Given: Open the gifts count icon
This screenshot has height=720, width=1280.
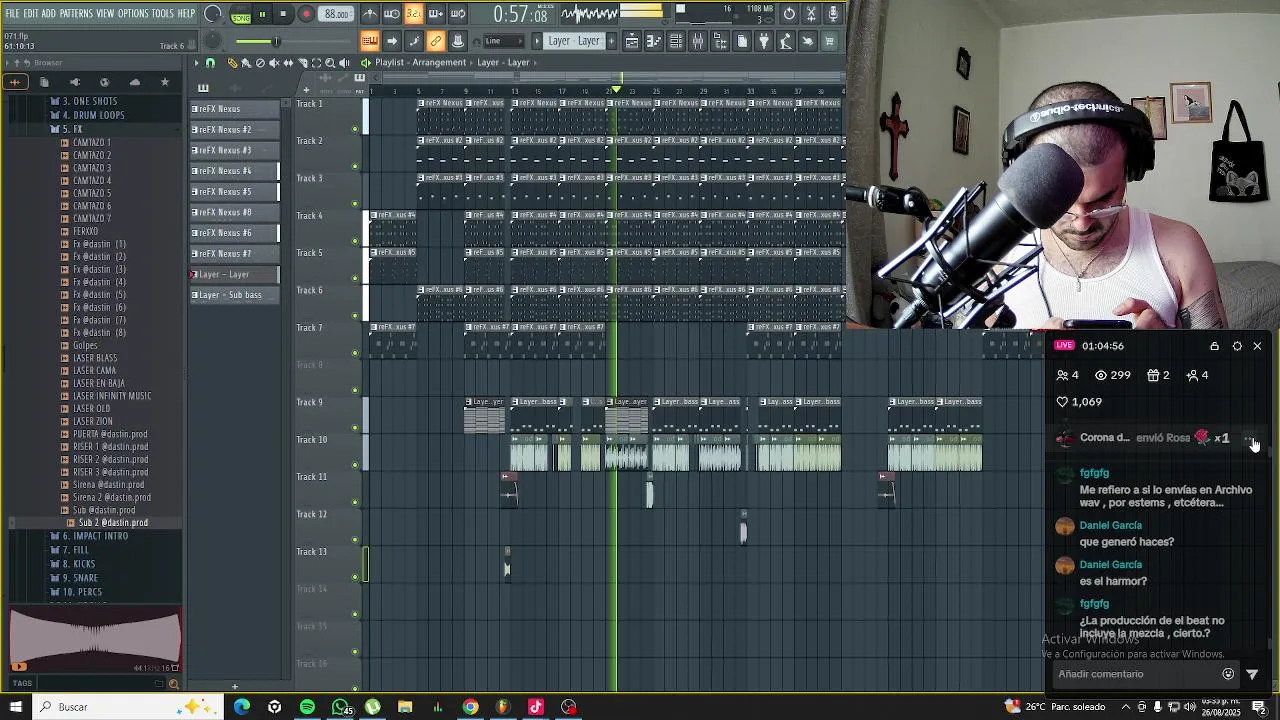Looking at the screenshot, I should (1152, 375).
